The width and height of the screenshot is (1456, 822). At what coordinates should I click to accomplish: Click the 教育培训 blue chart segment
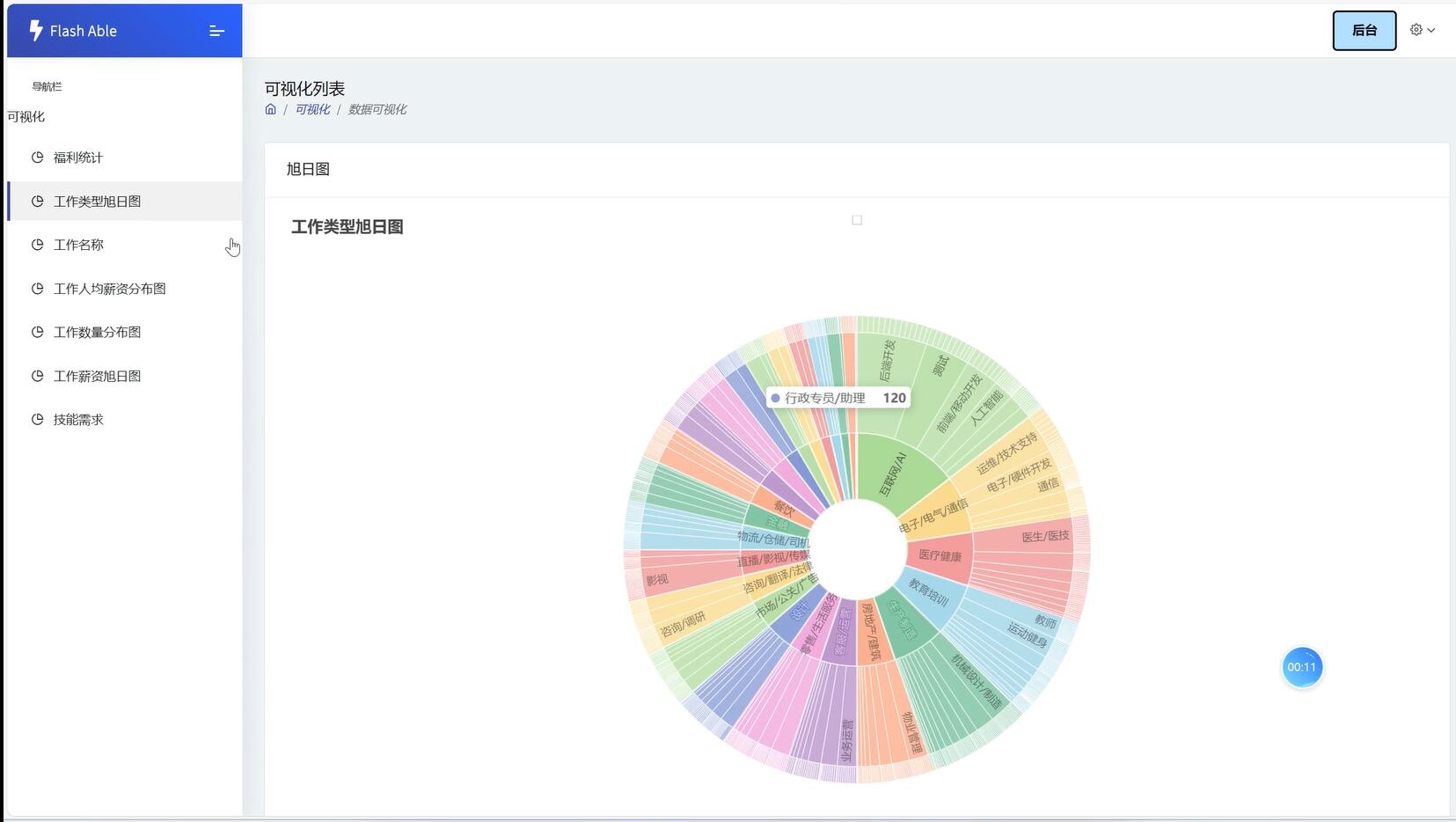tap(929, 594)
